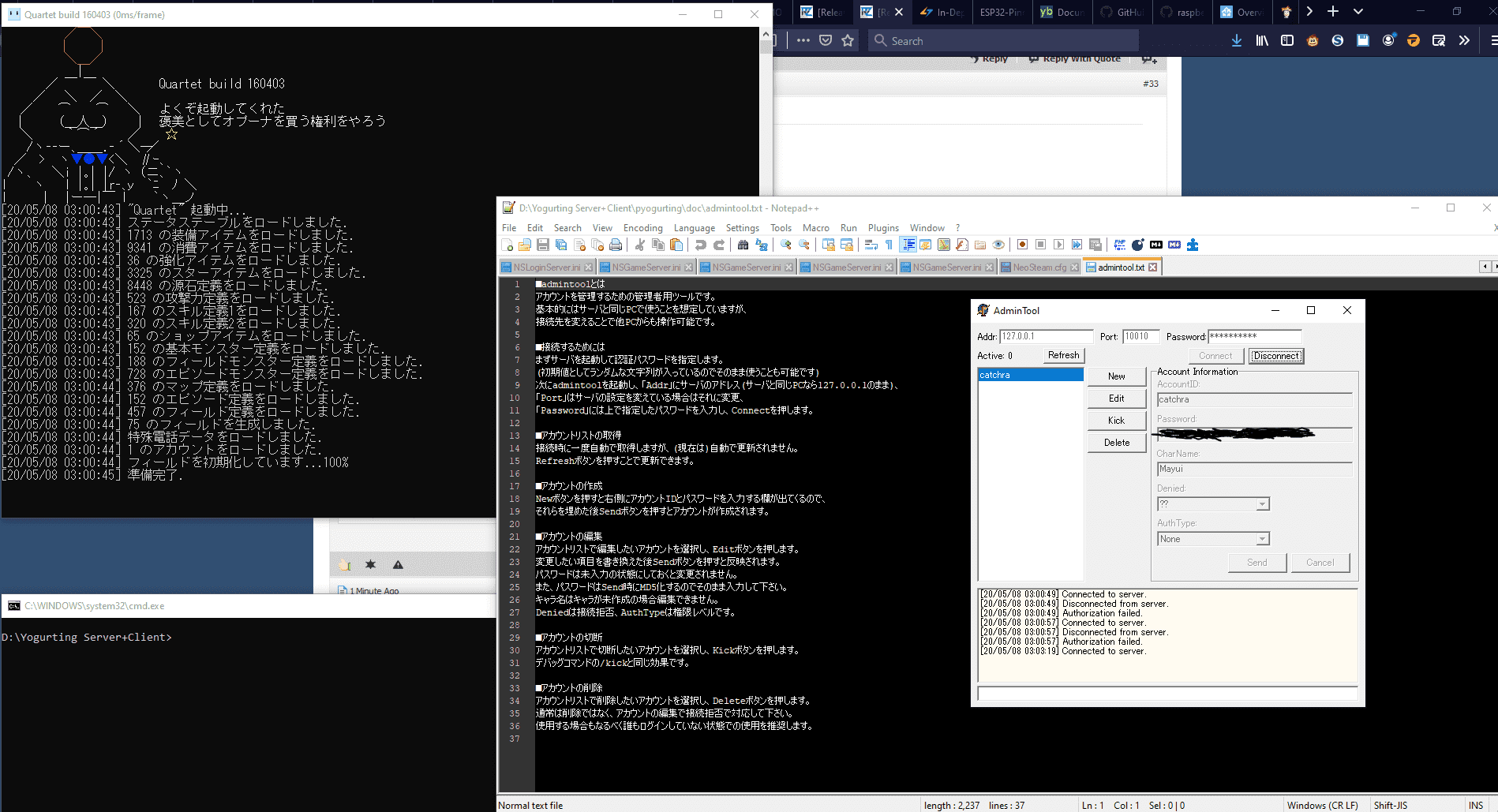Click the Copy toolbar icon

[658, 245]
